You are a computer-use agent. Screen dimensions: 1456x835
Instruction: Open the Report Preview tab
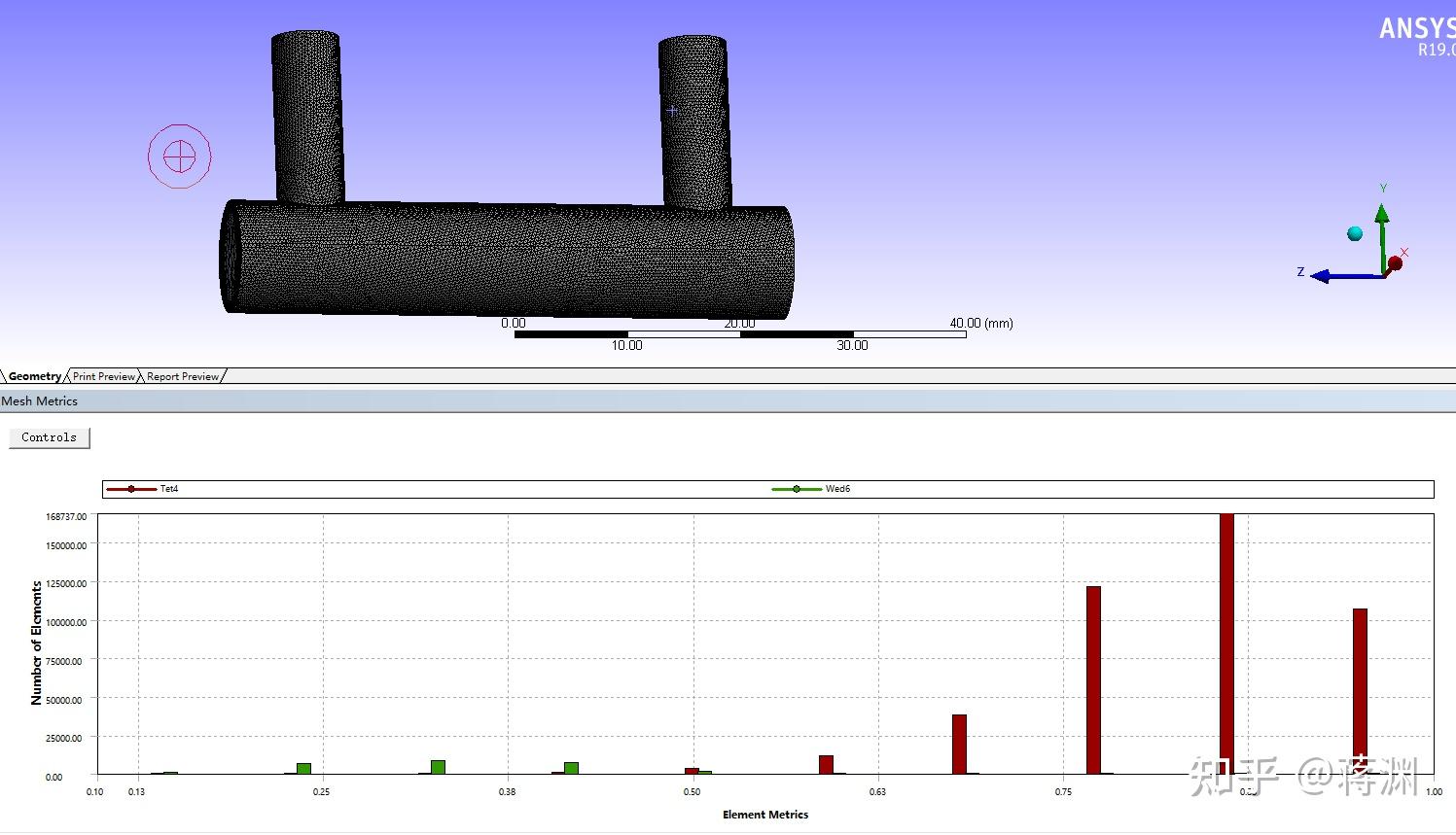[182, 376]
